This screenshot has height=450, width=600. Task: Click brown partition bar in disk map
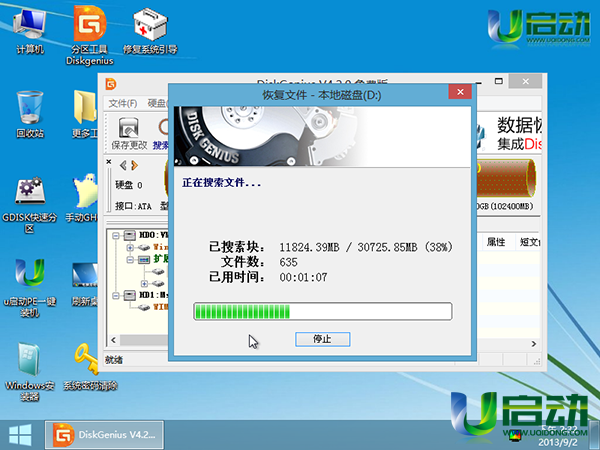(x=505, y=179)
